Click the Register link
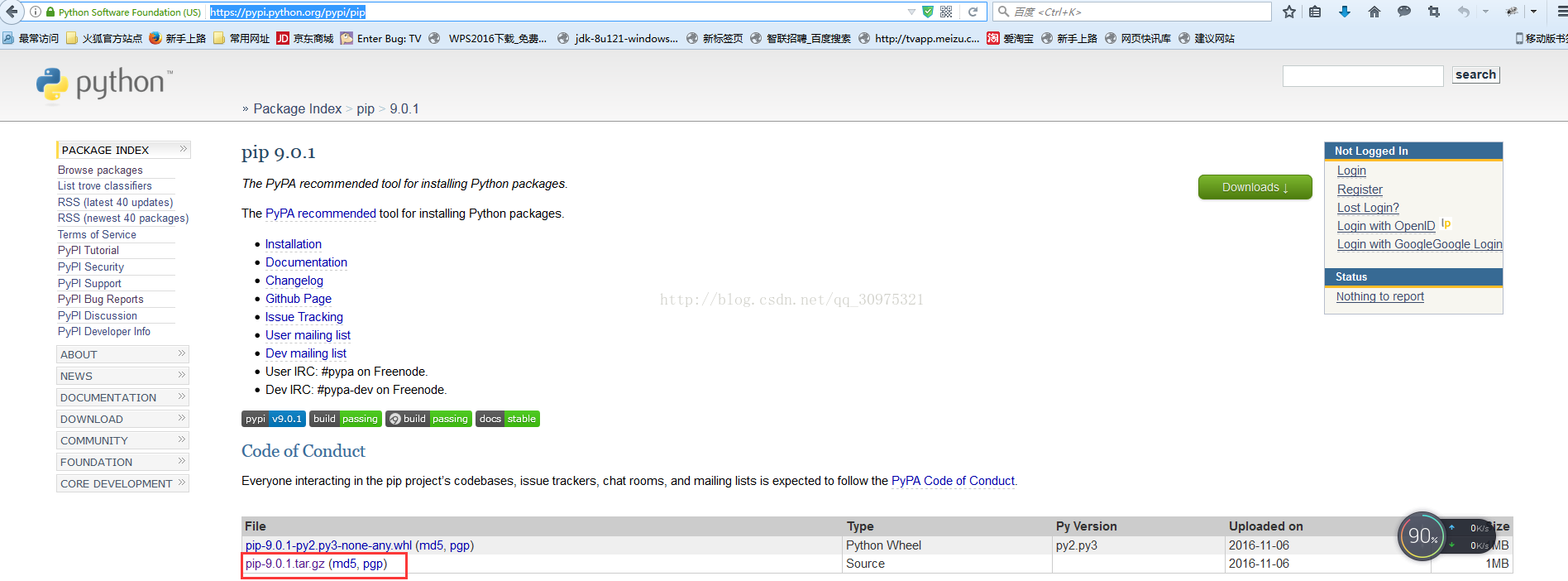Image resolution: width=1568 pixels, height=581 pixels. pos(1360,190)
